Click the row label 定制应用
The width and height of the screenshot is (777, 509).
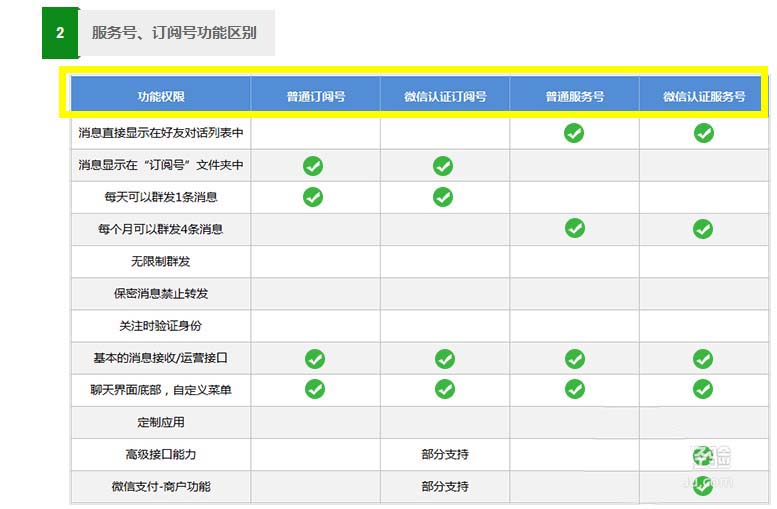161,422
